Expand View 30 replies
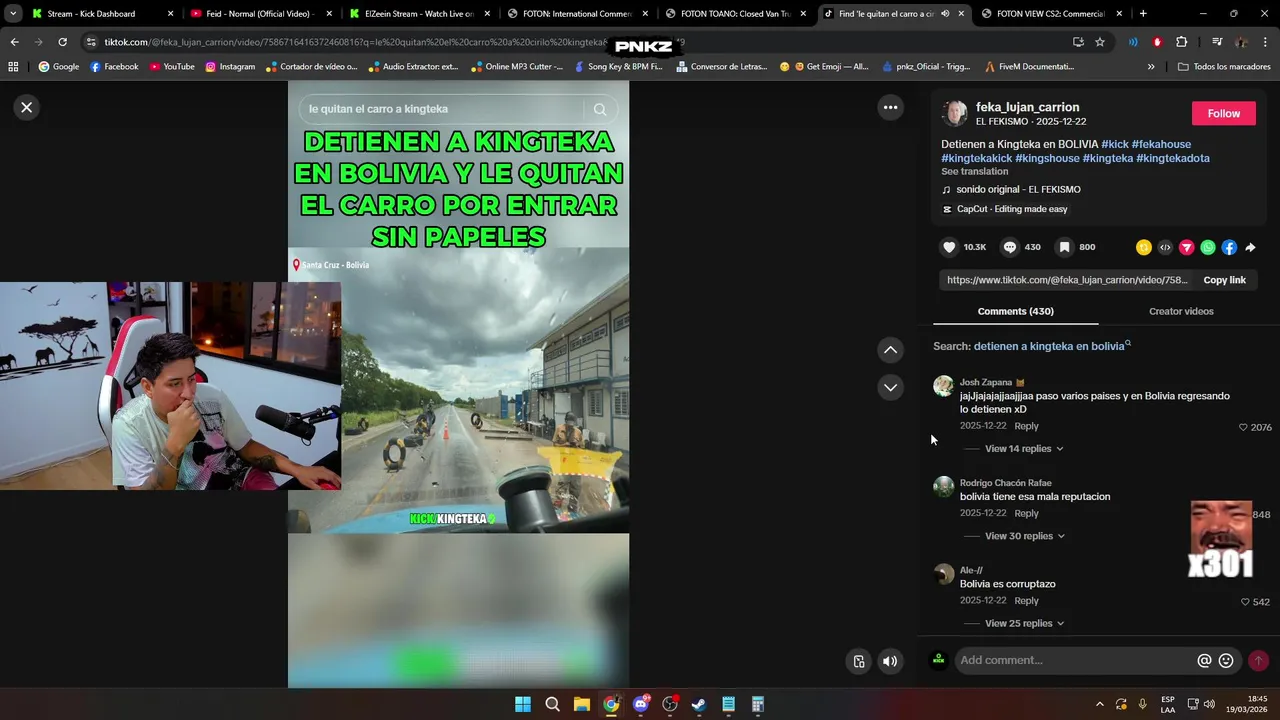The height and width of the screenshot is (720, 1280). (1025, 536)
